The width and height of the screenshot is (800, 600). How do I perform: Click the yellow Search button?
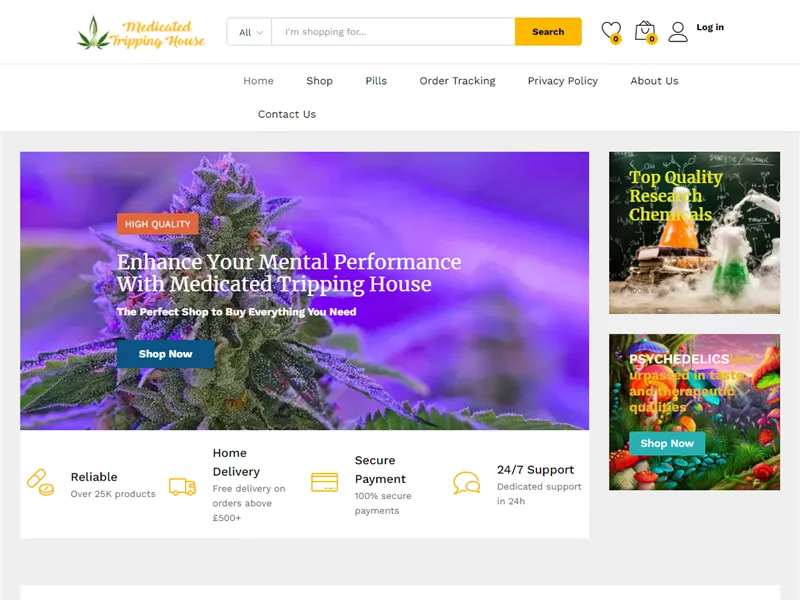coord(548,31)
